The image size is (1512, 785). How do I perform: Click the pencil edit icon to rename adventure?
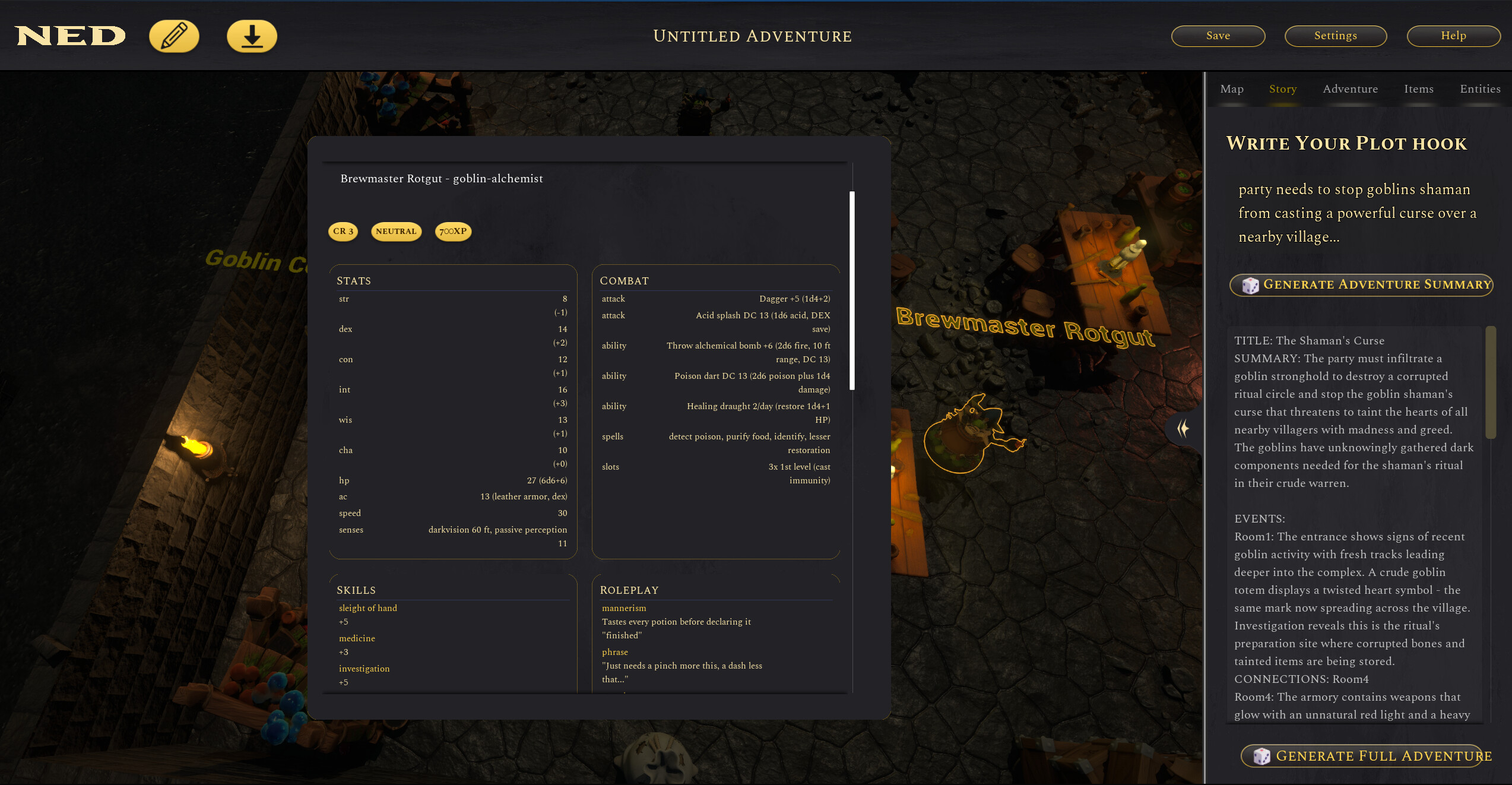point(174,36)
